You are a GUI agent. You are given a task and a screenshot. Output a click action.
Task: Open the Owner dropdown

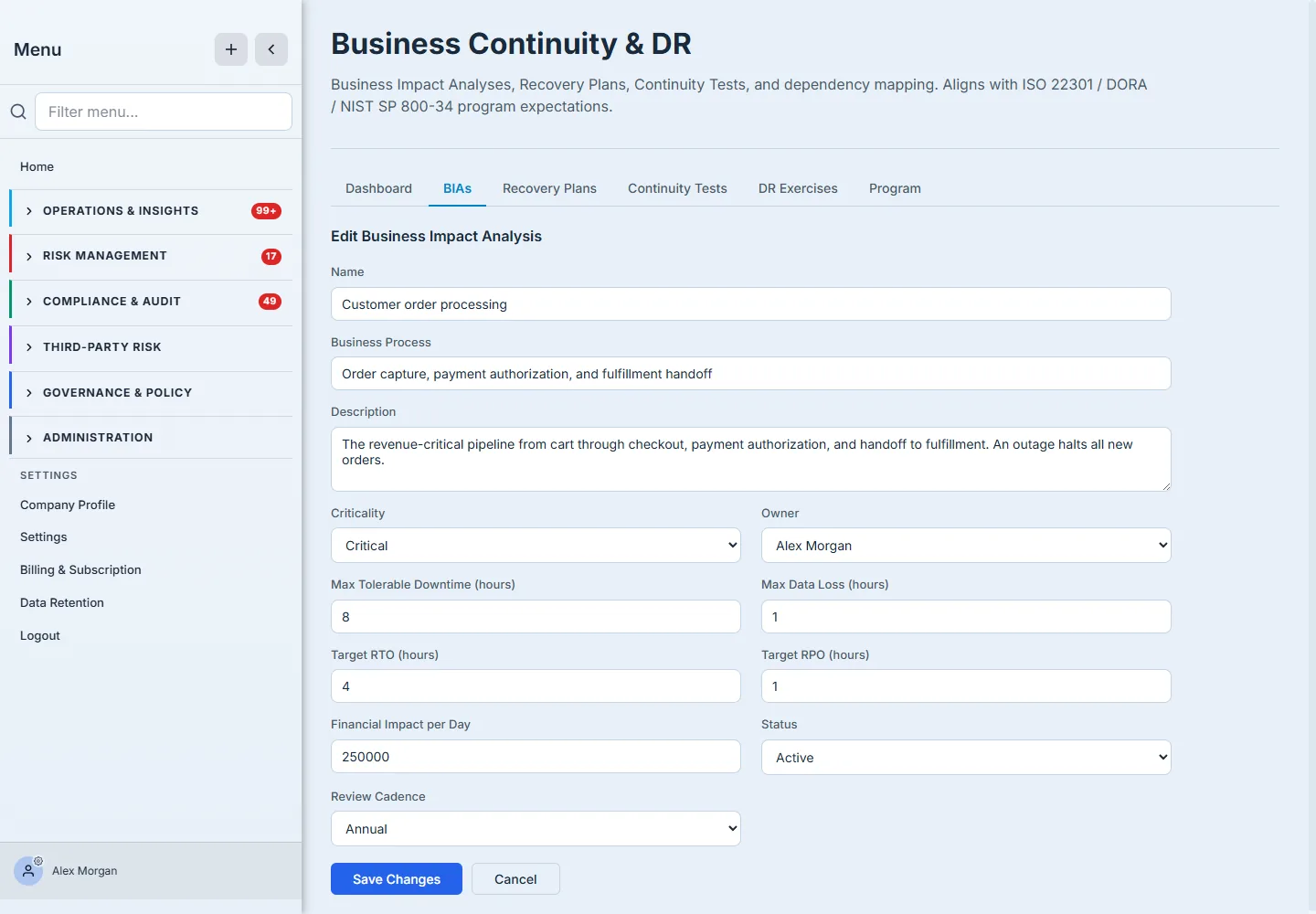click(966, 546)
